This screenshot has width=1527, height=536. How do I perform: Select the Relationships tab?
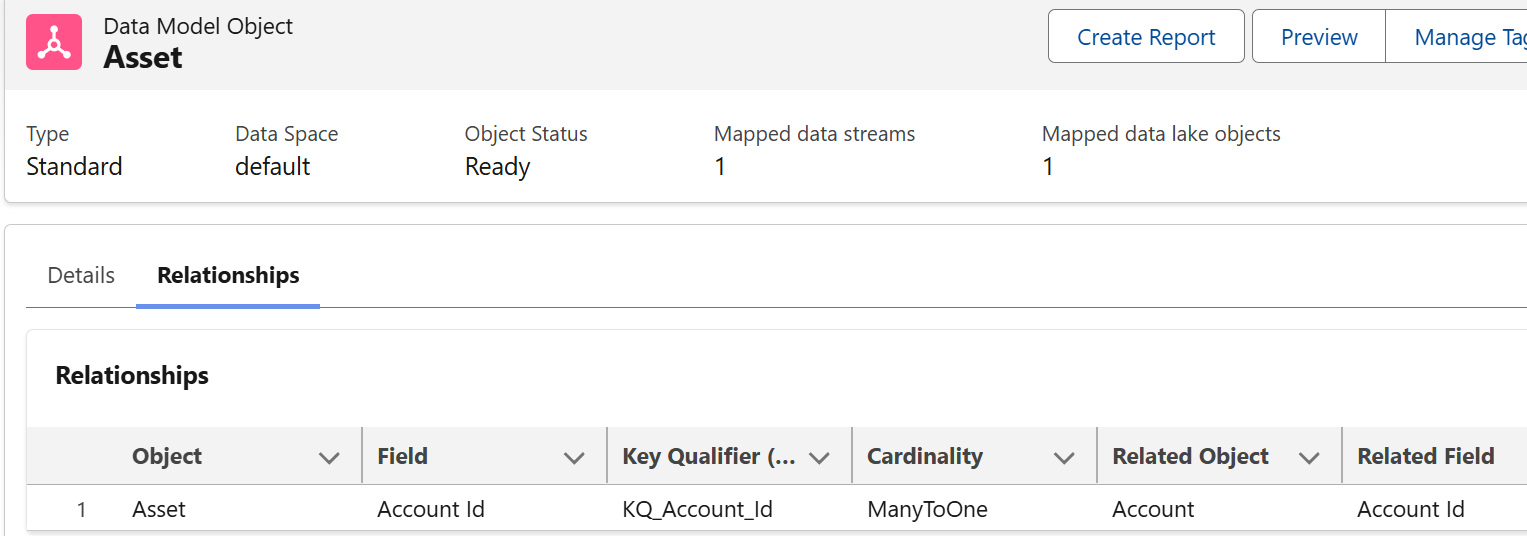(228, 275)
